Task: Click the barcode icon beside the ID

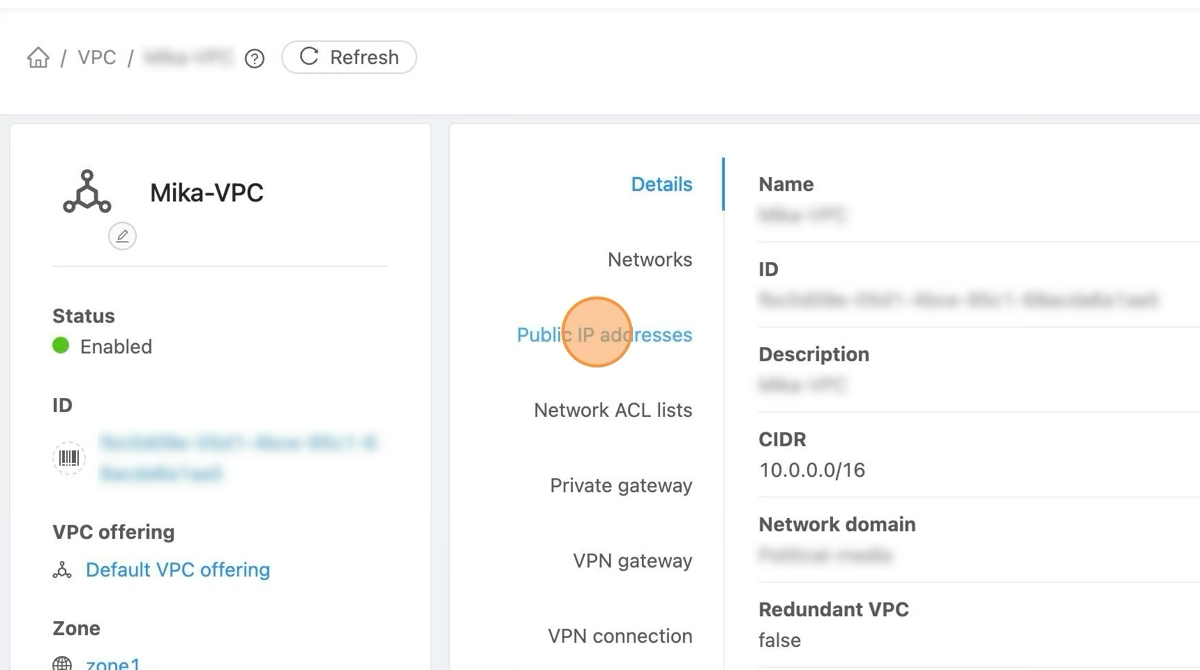Action: [x=69, y=458]
